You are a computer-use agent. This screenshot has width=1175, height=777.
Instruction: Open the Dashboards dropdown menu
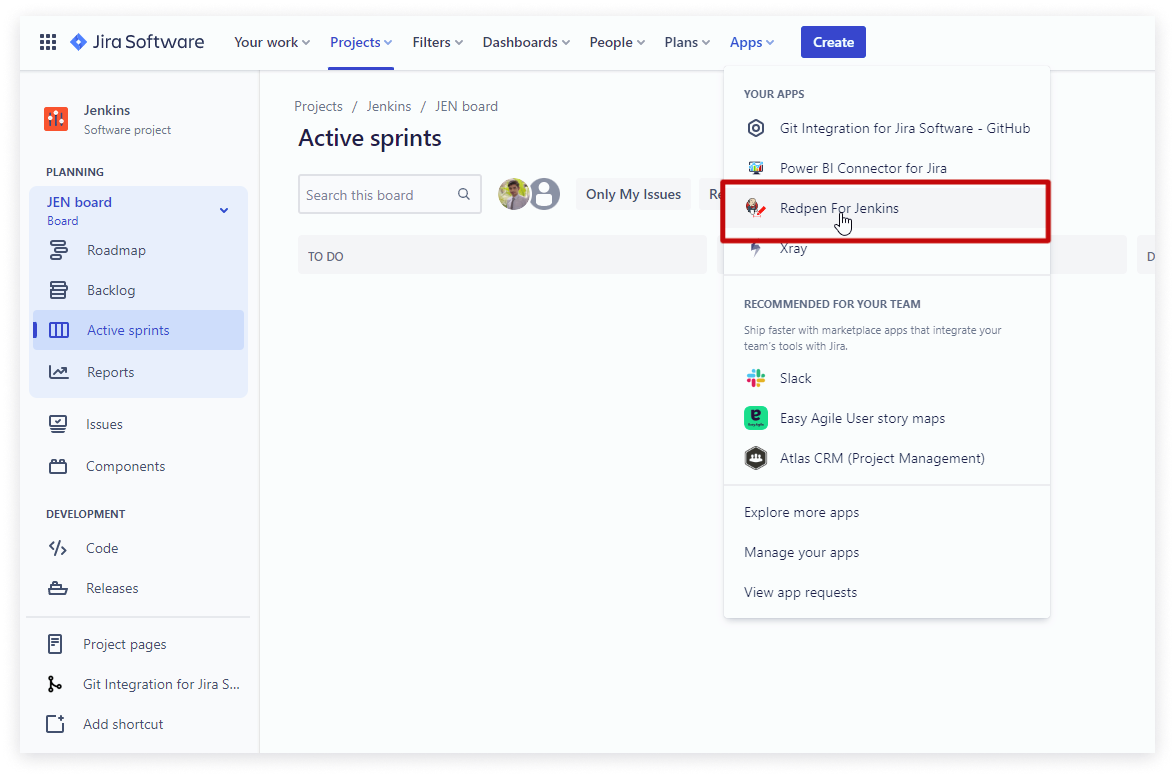526,43
